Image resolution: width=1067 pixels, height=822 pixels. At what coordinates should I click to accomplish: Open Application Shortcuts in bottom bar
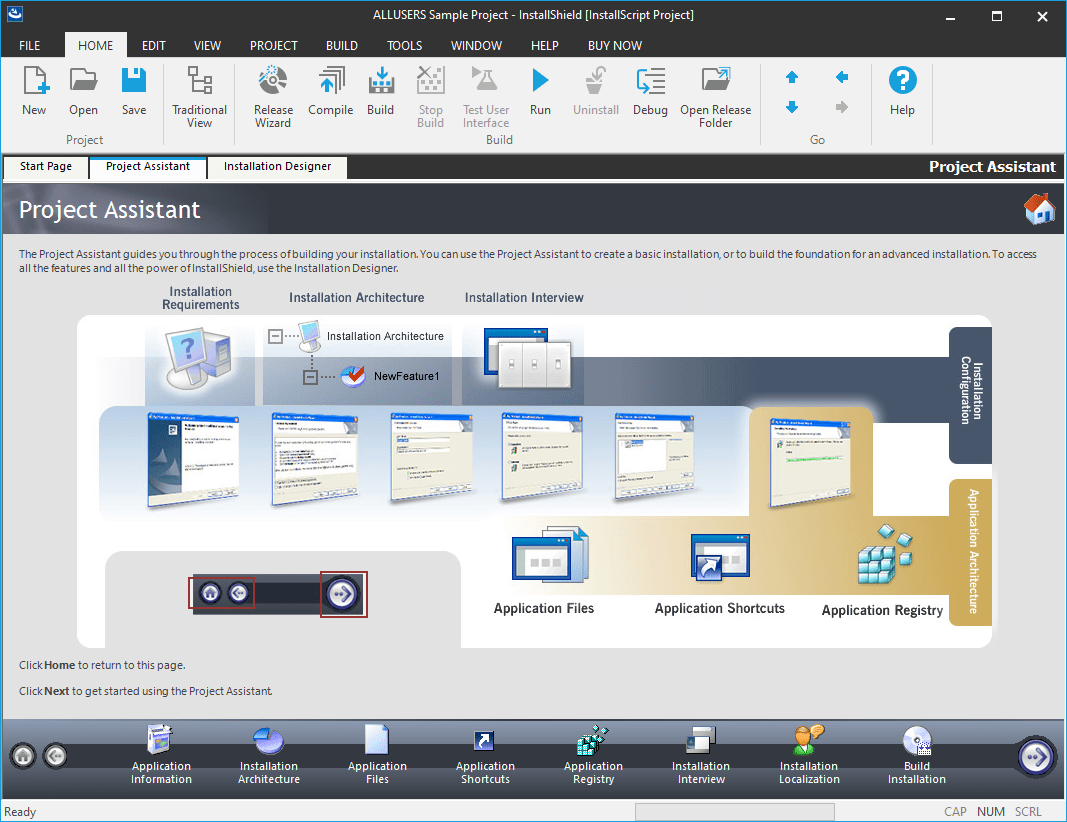(x=485, y=755)
